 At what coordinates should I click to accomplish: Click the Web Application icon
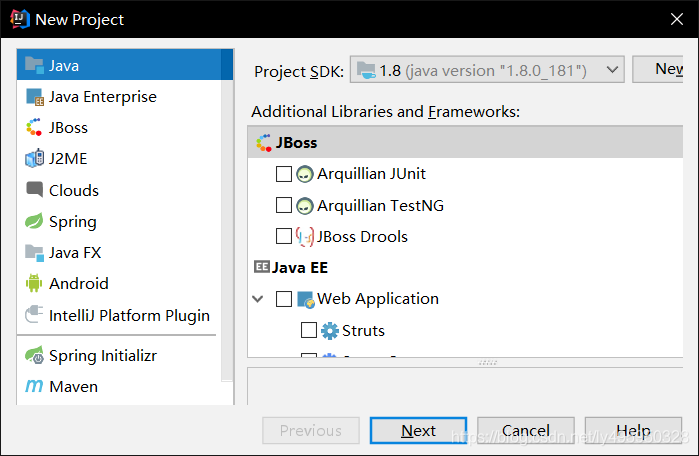306,300
